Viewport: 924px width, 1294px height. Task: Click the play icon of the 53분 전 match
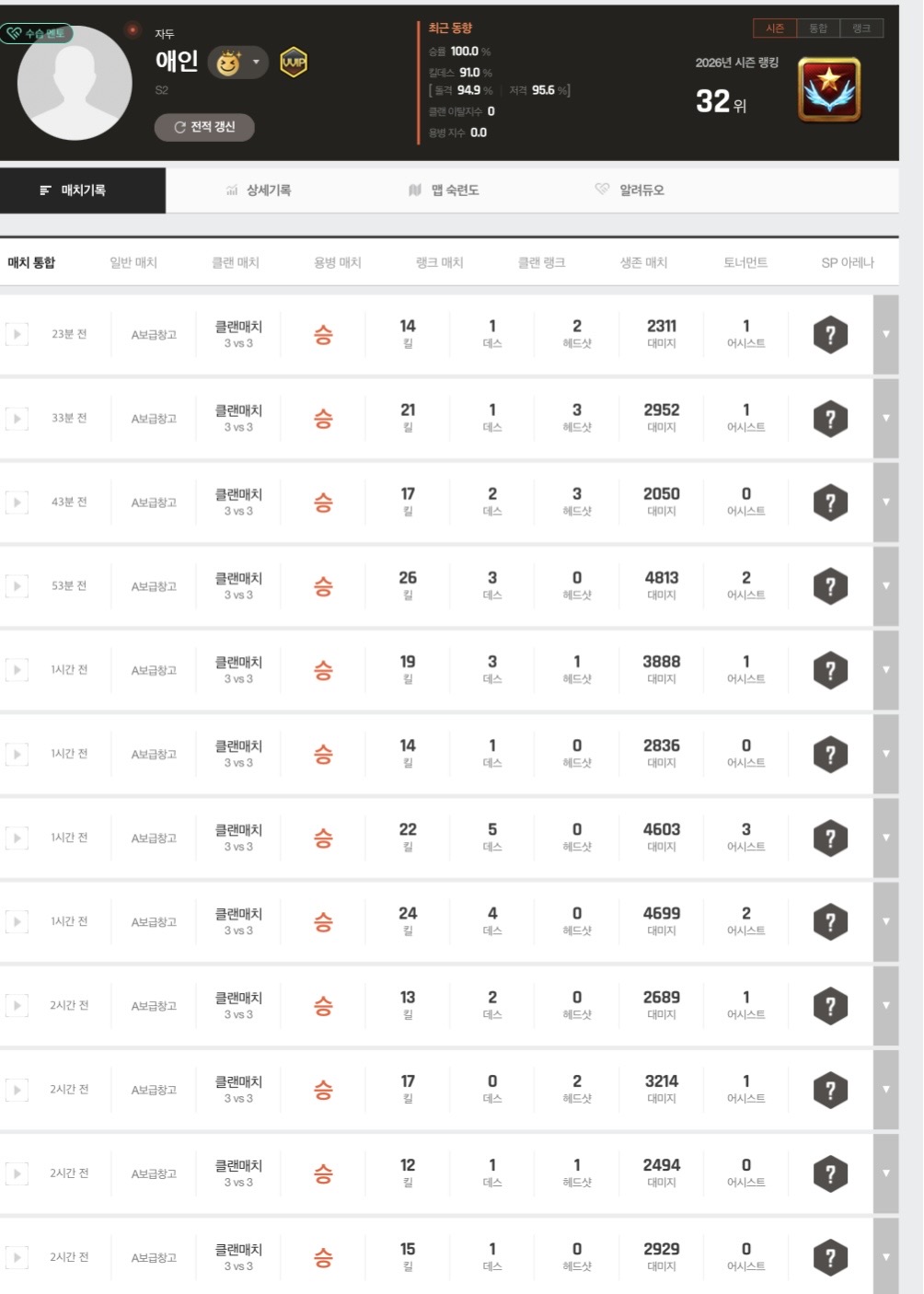(17, 586)
